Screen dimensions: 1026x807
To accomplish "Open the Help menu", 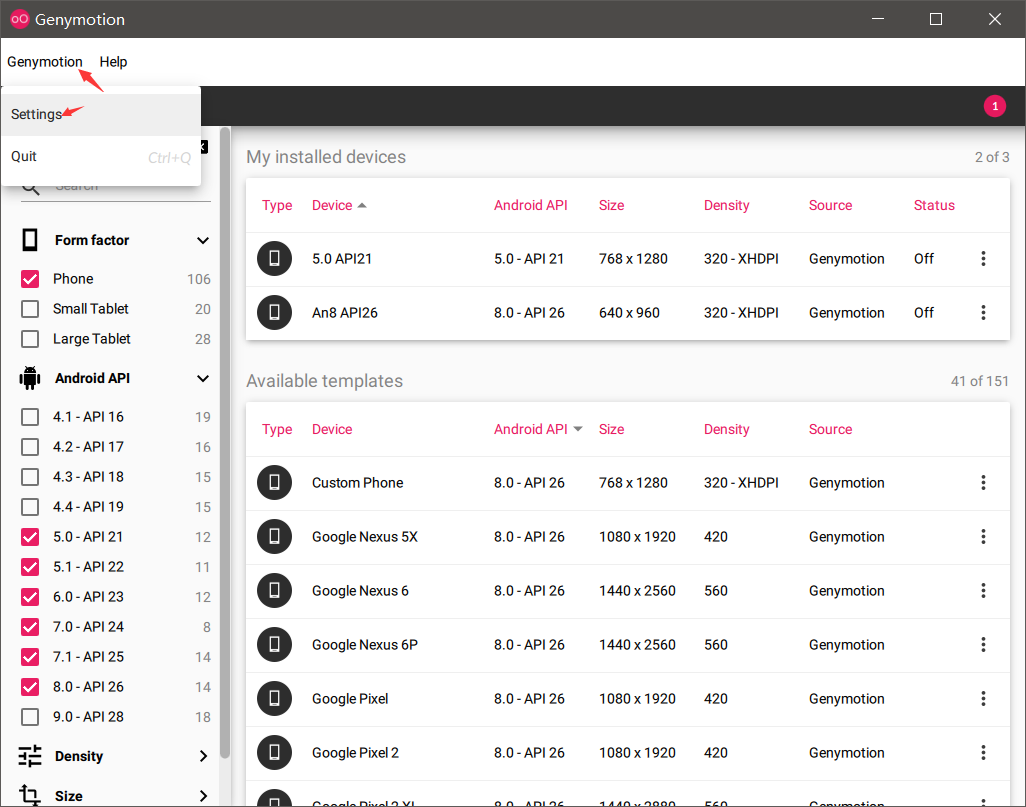I will [x=113, y=62].
